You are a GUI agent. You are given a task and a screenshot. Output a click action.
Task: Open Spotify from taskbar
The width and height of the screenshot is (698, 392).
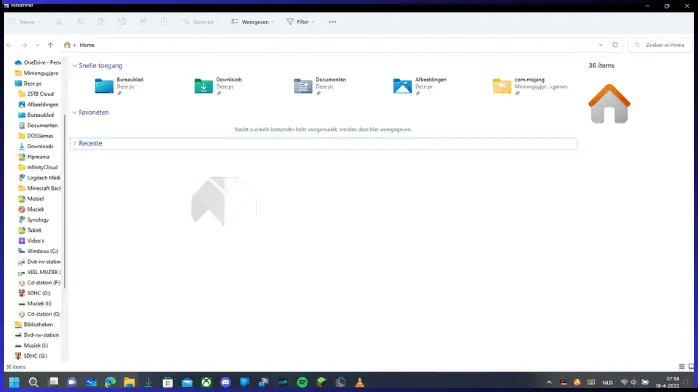302,382
